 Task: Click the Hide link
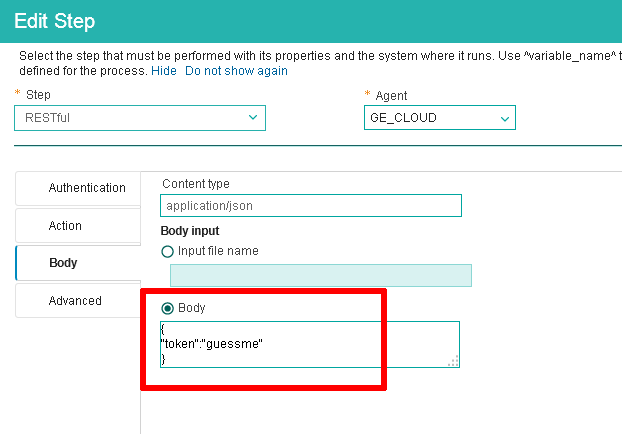pyautogui.click(x=164, y=71)
